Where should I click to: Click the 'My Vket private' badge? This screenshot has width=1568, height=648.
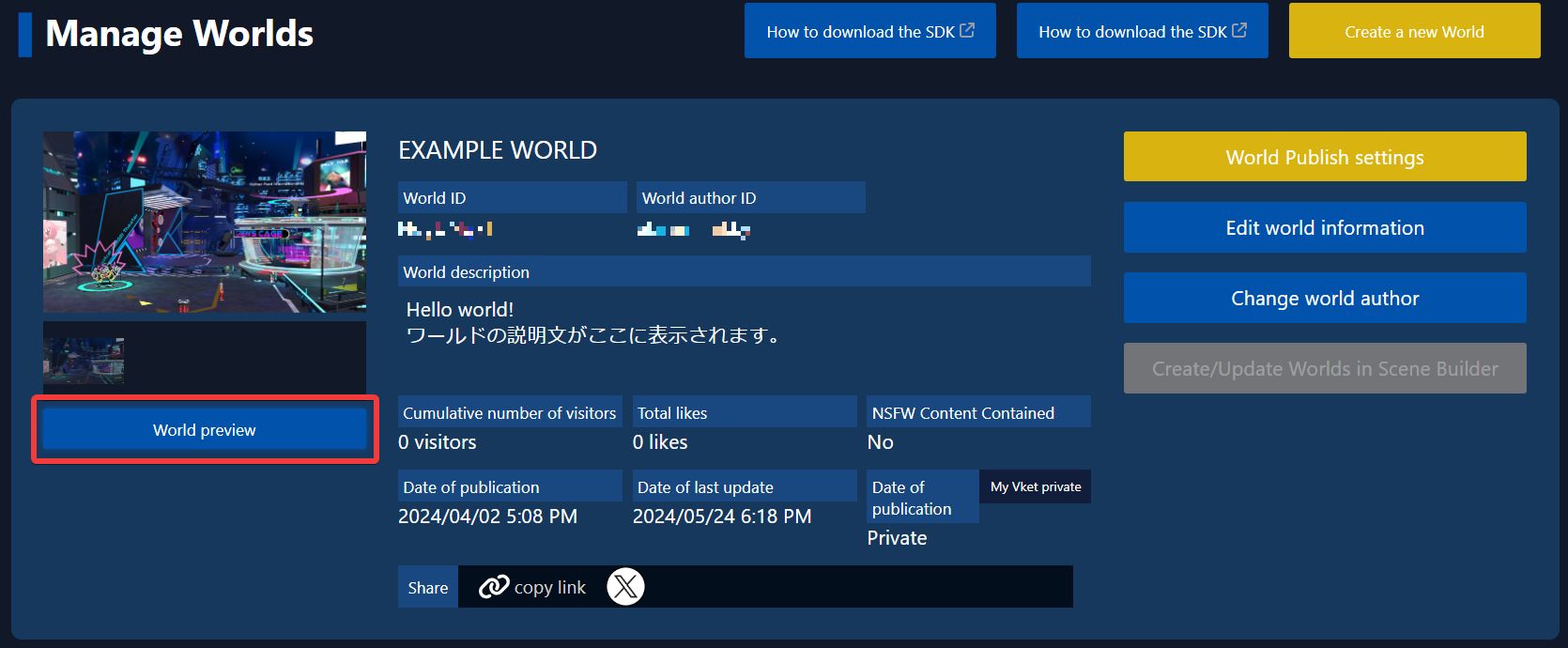1036,486
